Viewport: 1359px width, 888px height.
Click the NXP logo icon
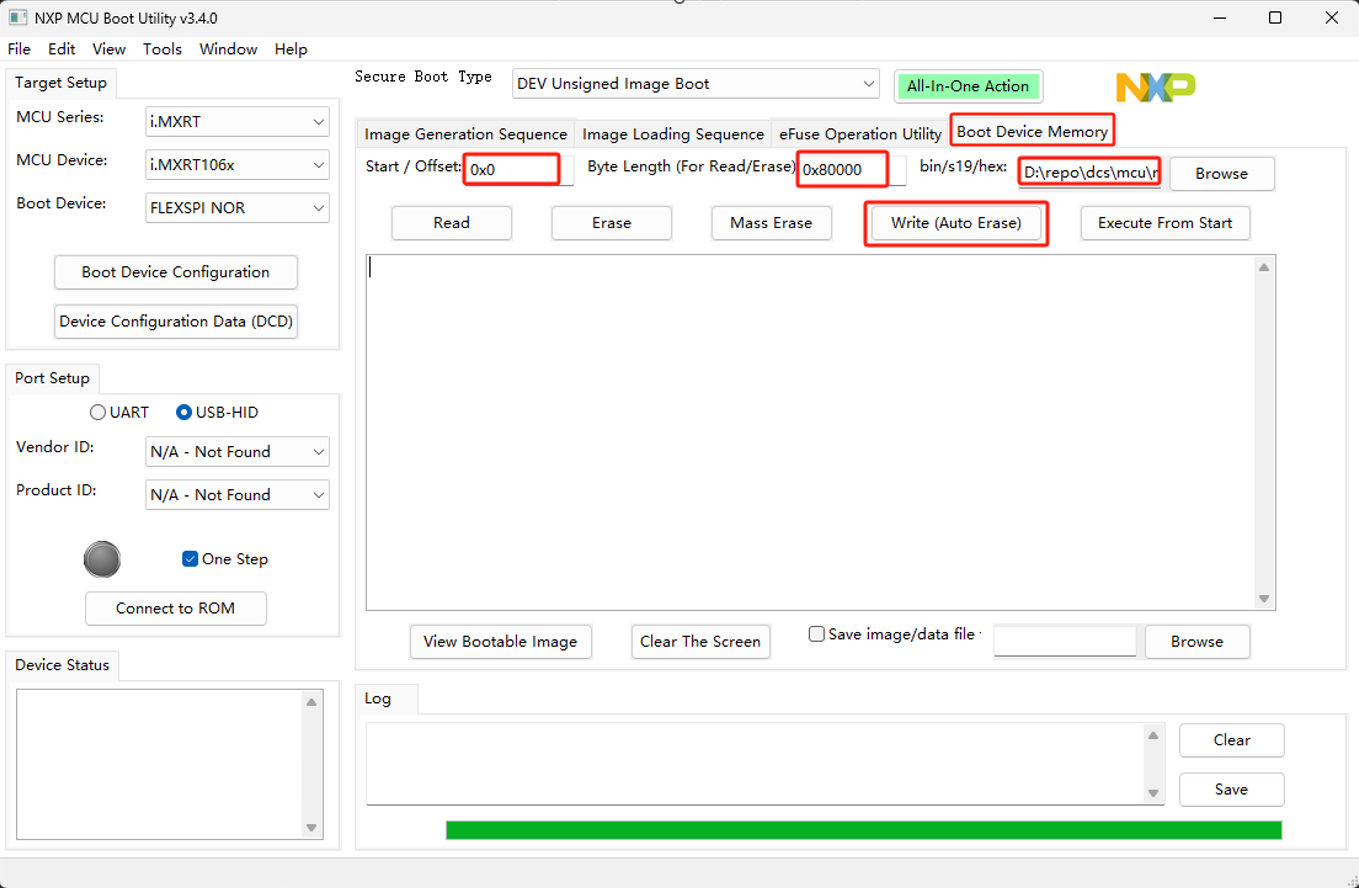tap(1155, 87)
